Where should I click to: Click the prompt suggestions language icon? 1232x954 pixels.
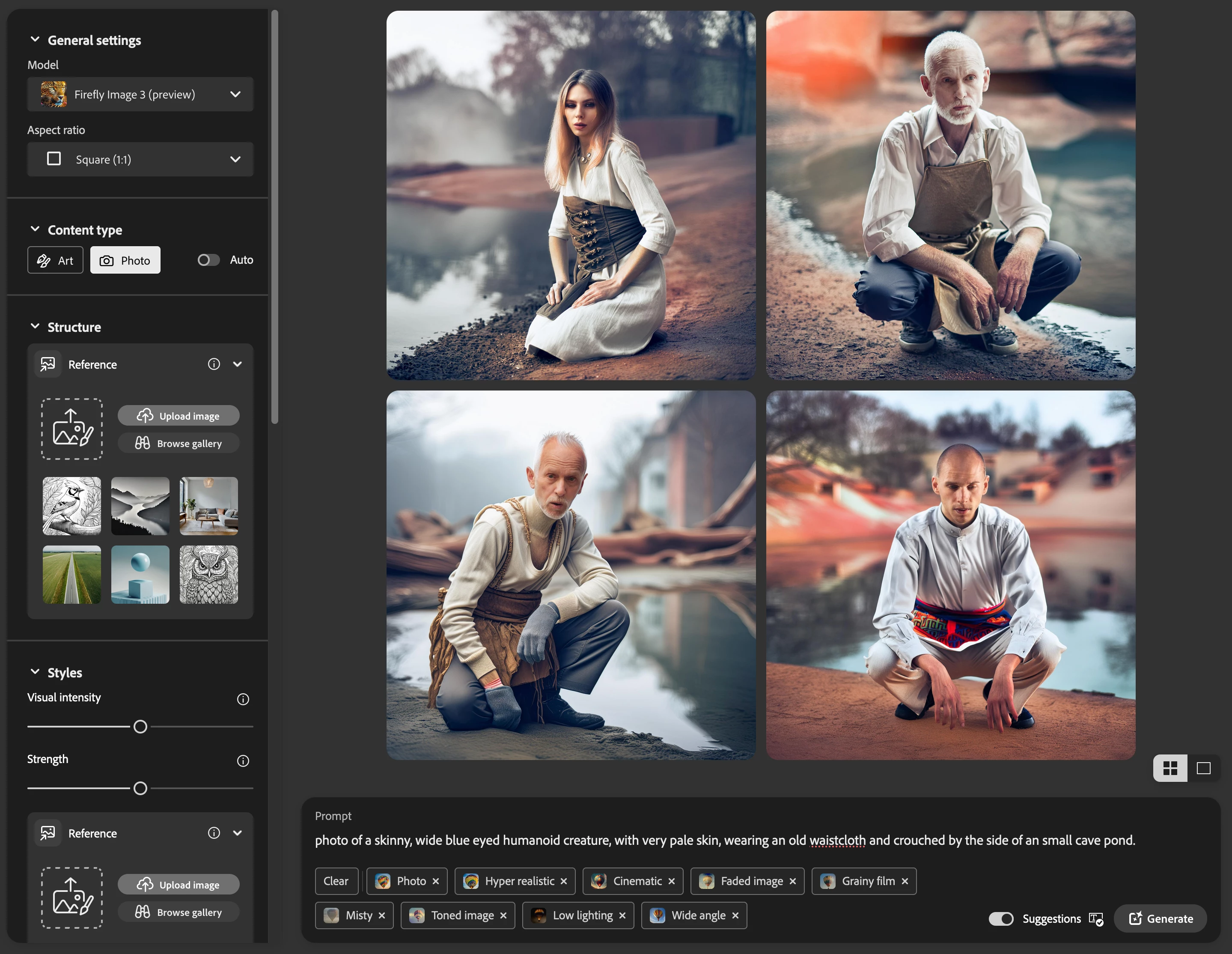(x=1096, y=919)
